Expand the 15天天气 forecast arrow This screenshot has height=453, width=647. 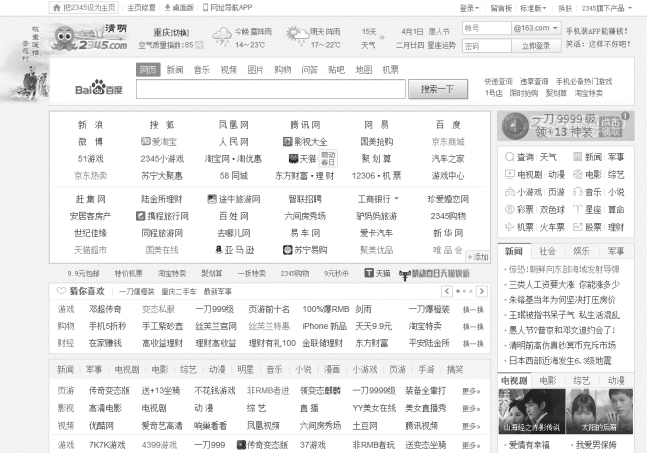click(382, 37)
